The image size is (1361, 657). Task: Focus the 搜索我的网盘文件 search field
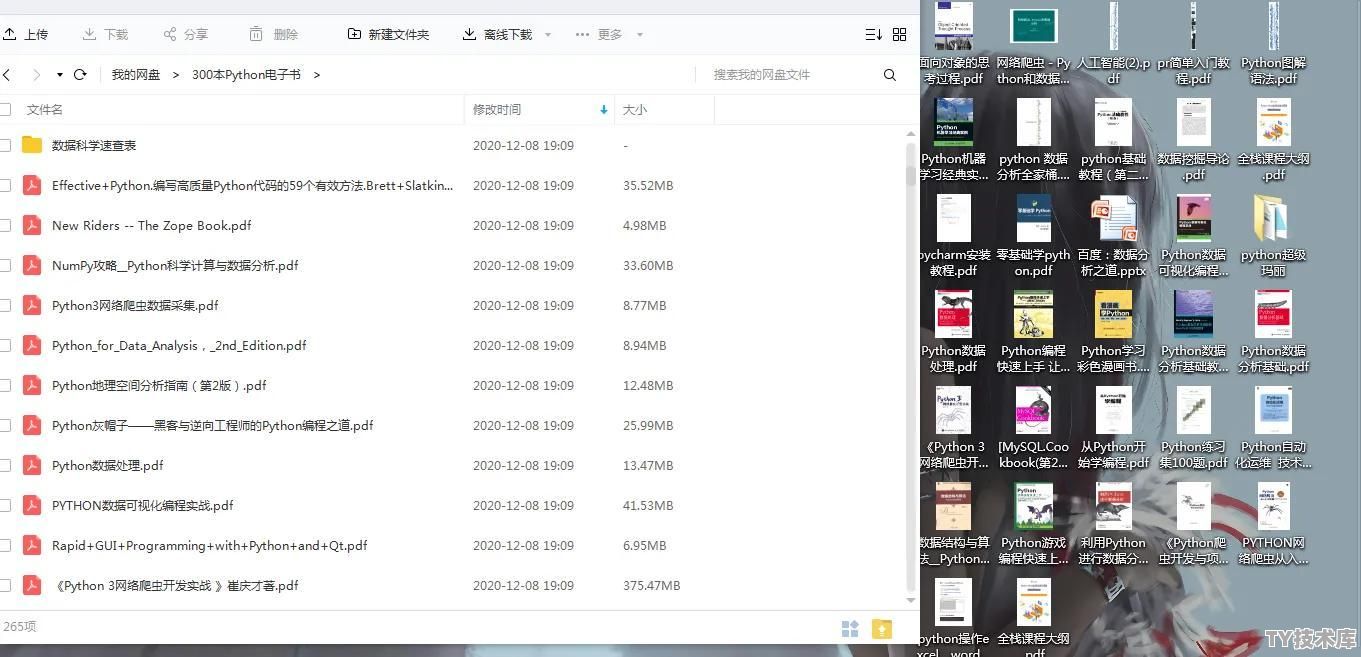click(x=790, y=75)
